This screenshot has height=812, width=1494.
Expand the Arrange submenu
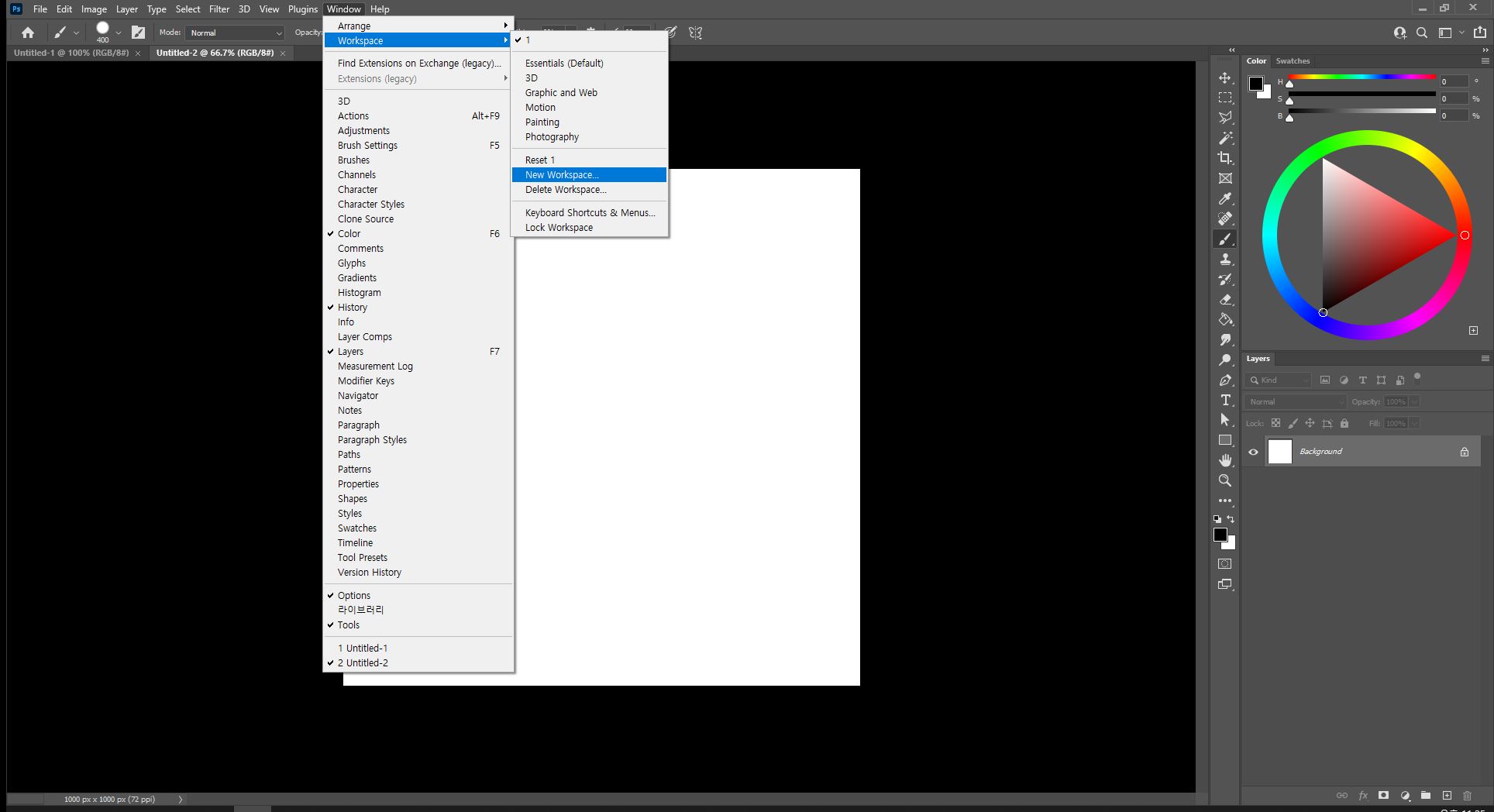tap(418, 26)
